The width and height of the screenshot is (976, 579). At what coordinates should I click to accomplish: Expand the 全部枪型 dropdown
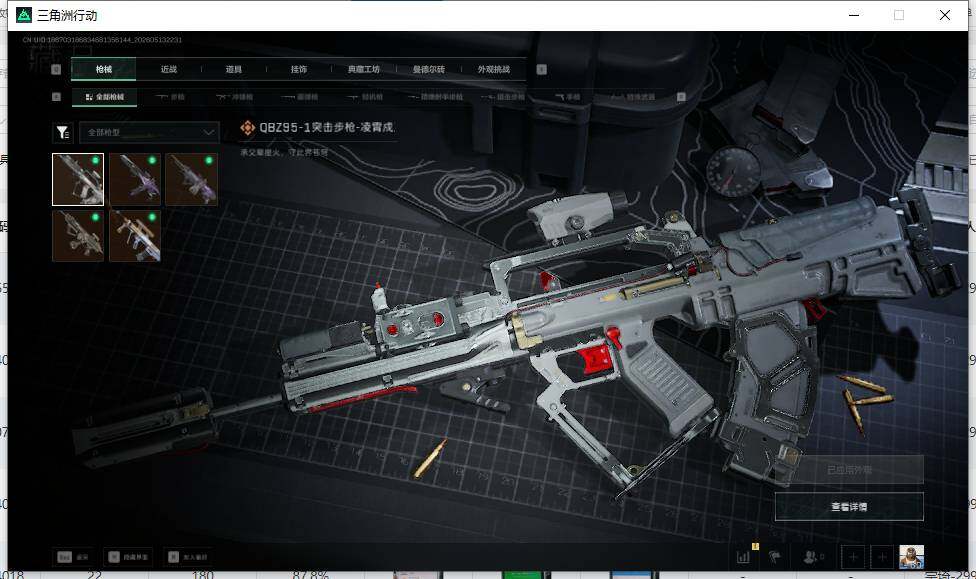click(149, 133)
